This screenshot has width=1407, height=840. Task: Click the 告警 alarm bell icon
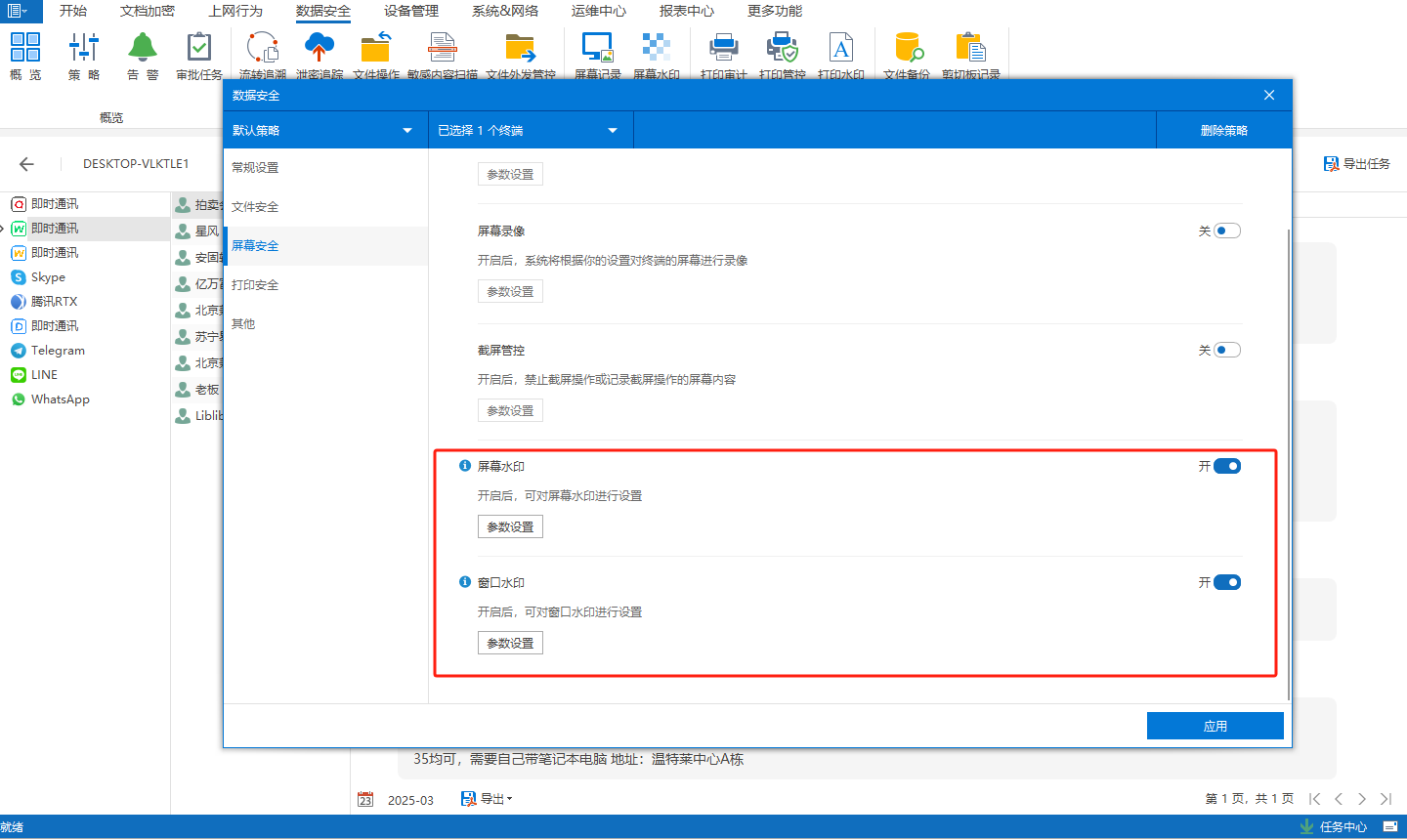pyautogui.click(x=143, y=49)
